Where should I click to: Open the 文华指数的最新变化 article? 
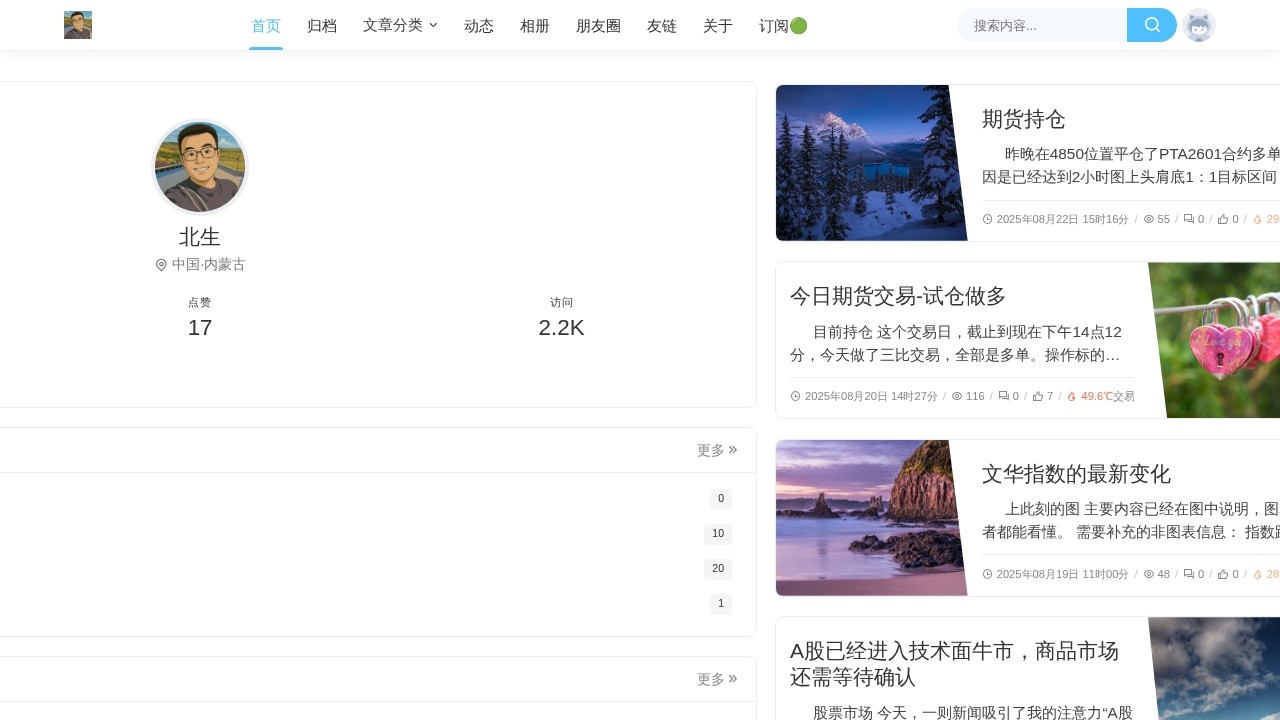tap(1076, 474)
